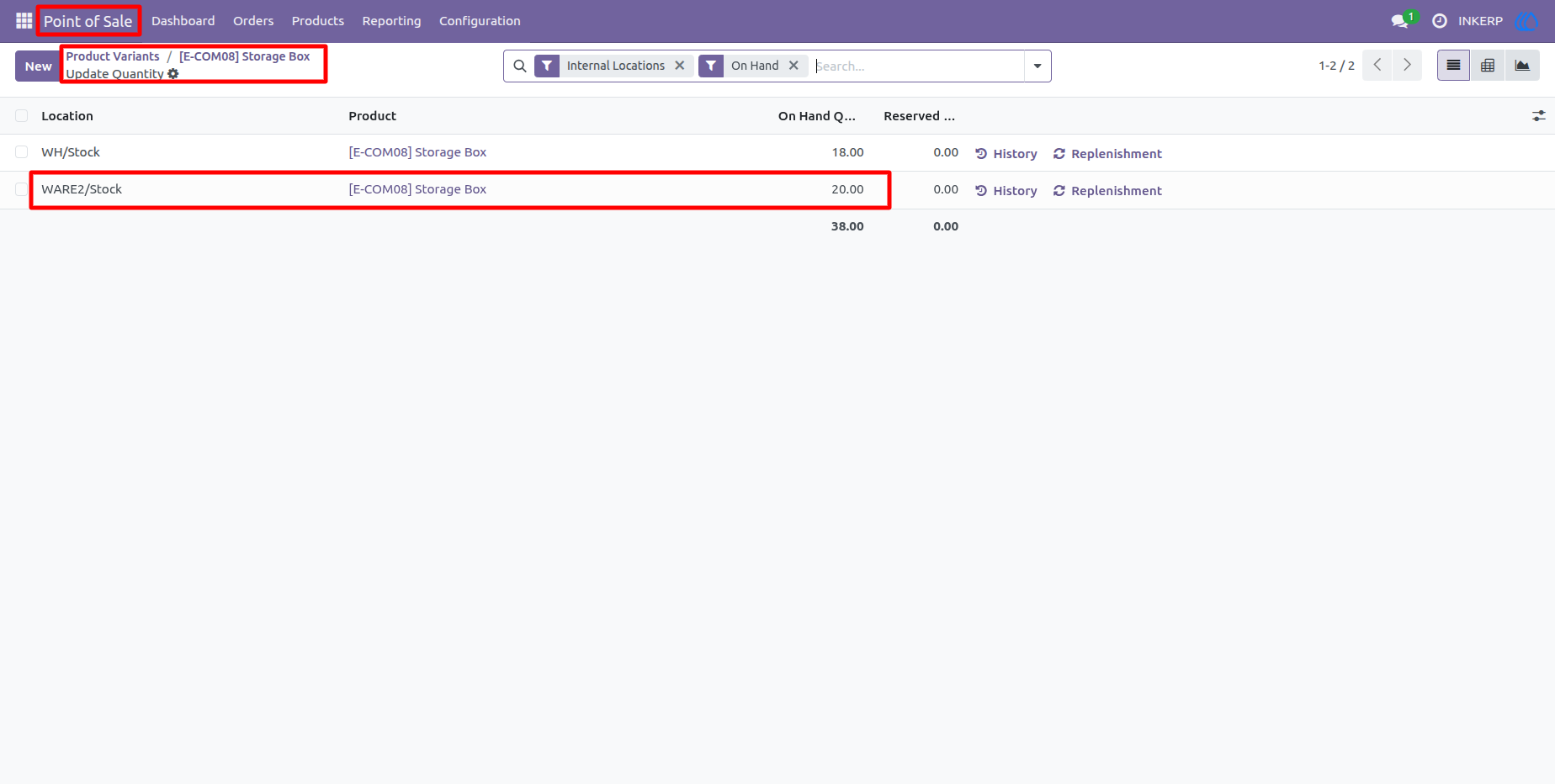Viewport: 1555px width, 784px height.
Task: Check the WH/Stock row checkbox
Action: [x=22, y=152]
